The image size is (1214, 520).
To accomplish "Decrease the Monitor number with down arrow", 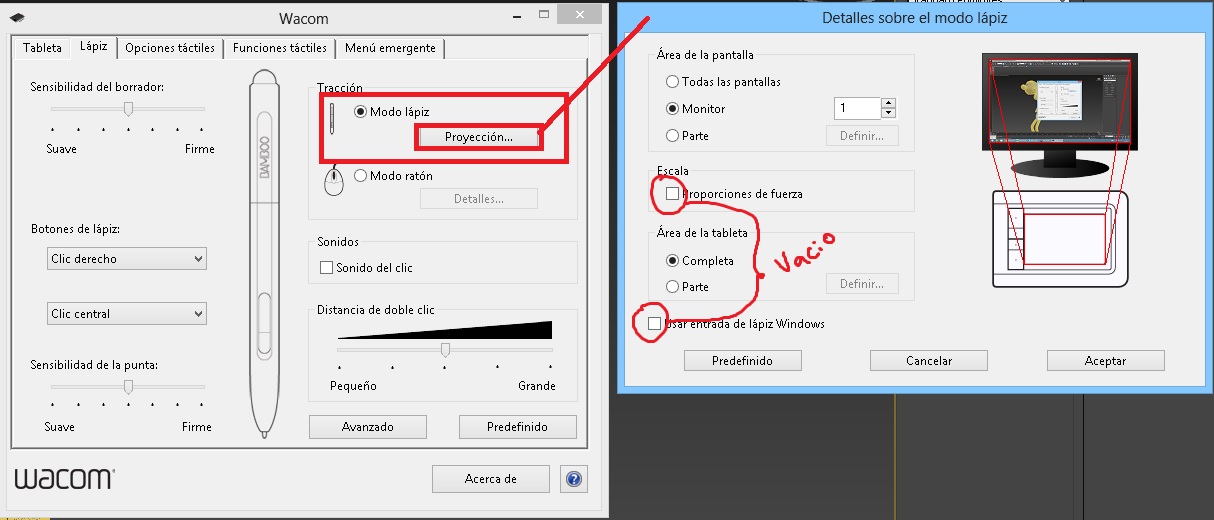I will pos(888,113).
